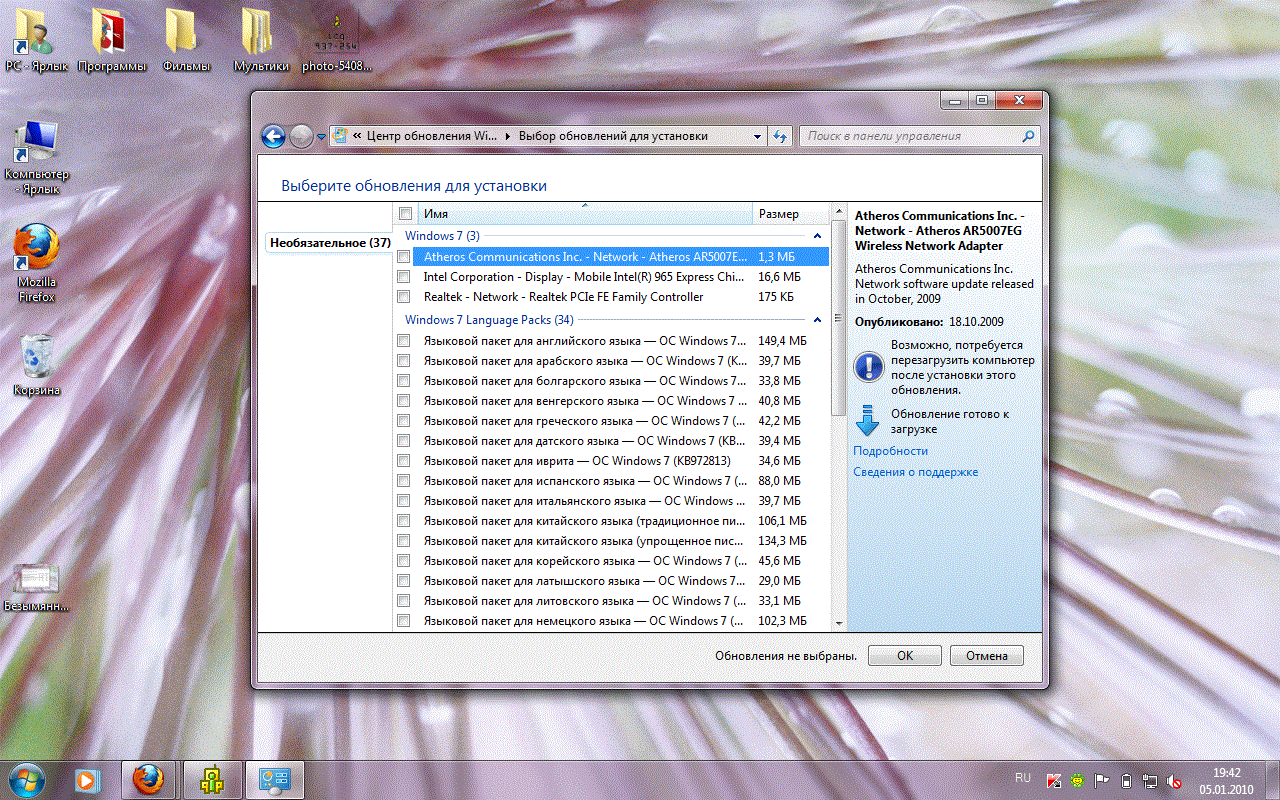This screenshot has width=1280, height=800.
Task: Click the « chevron in the address bar
Action: pyautogui.click(x=356, y=136)
